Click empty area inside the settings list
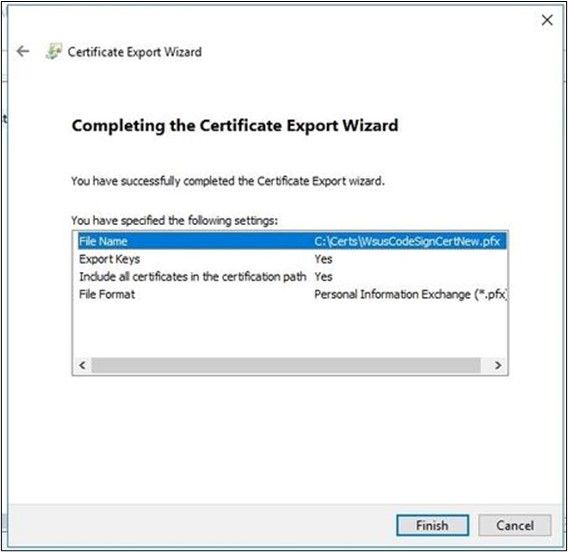 pos(290,330)
